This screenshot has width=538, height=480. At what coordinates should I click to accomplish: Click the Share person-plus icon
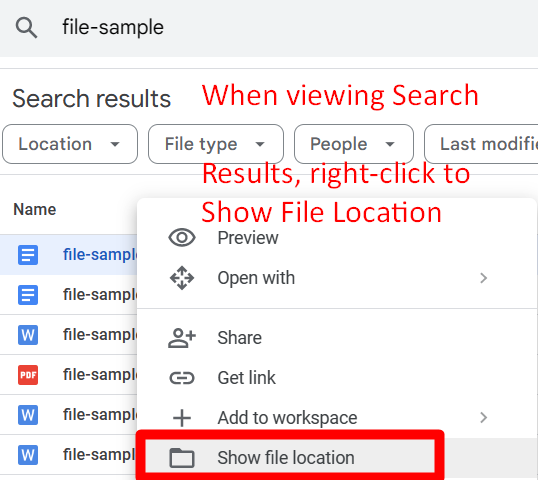182,338
